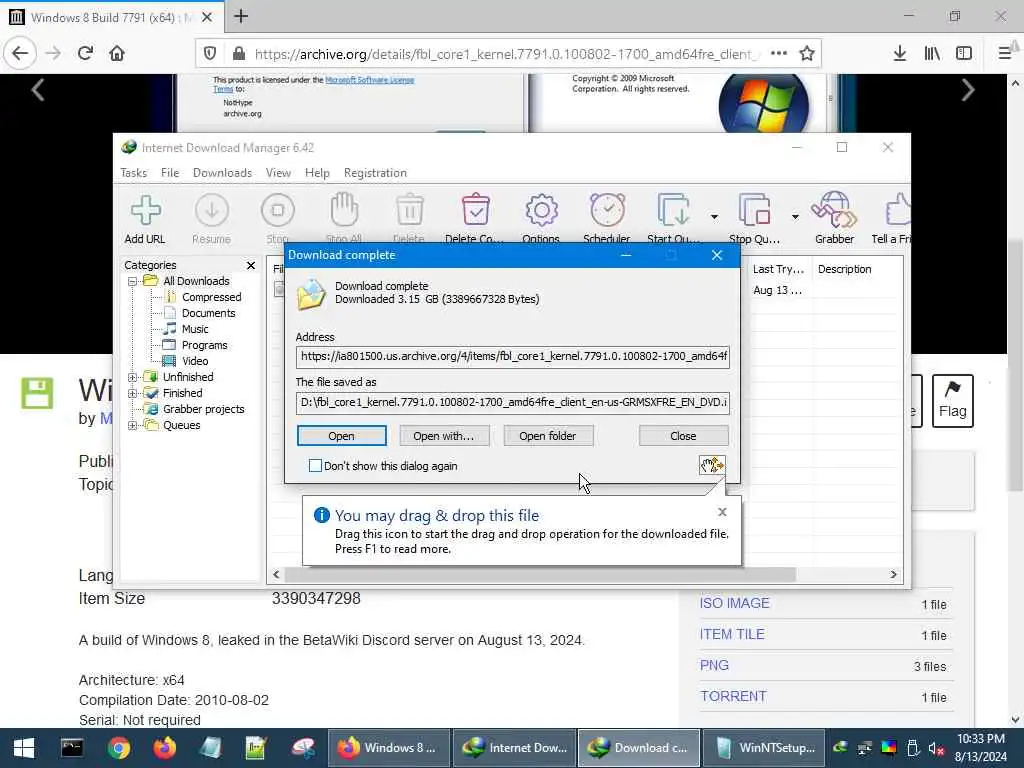Viewport: 1024px width, 768px height.
Task: Flag this archive item
Action: (952, 400)
